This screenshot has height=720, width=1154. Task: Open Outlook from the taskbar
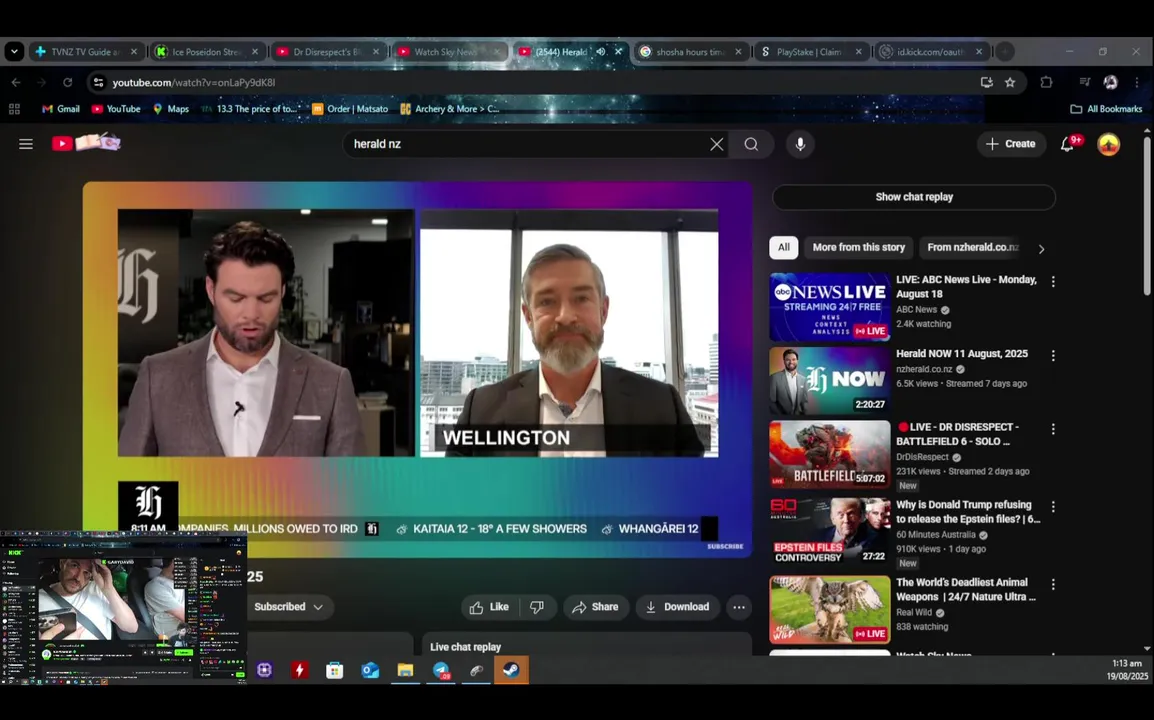(x=370, y=670)
